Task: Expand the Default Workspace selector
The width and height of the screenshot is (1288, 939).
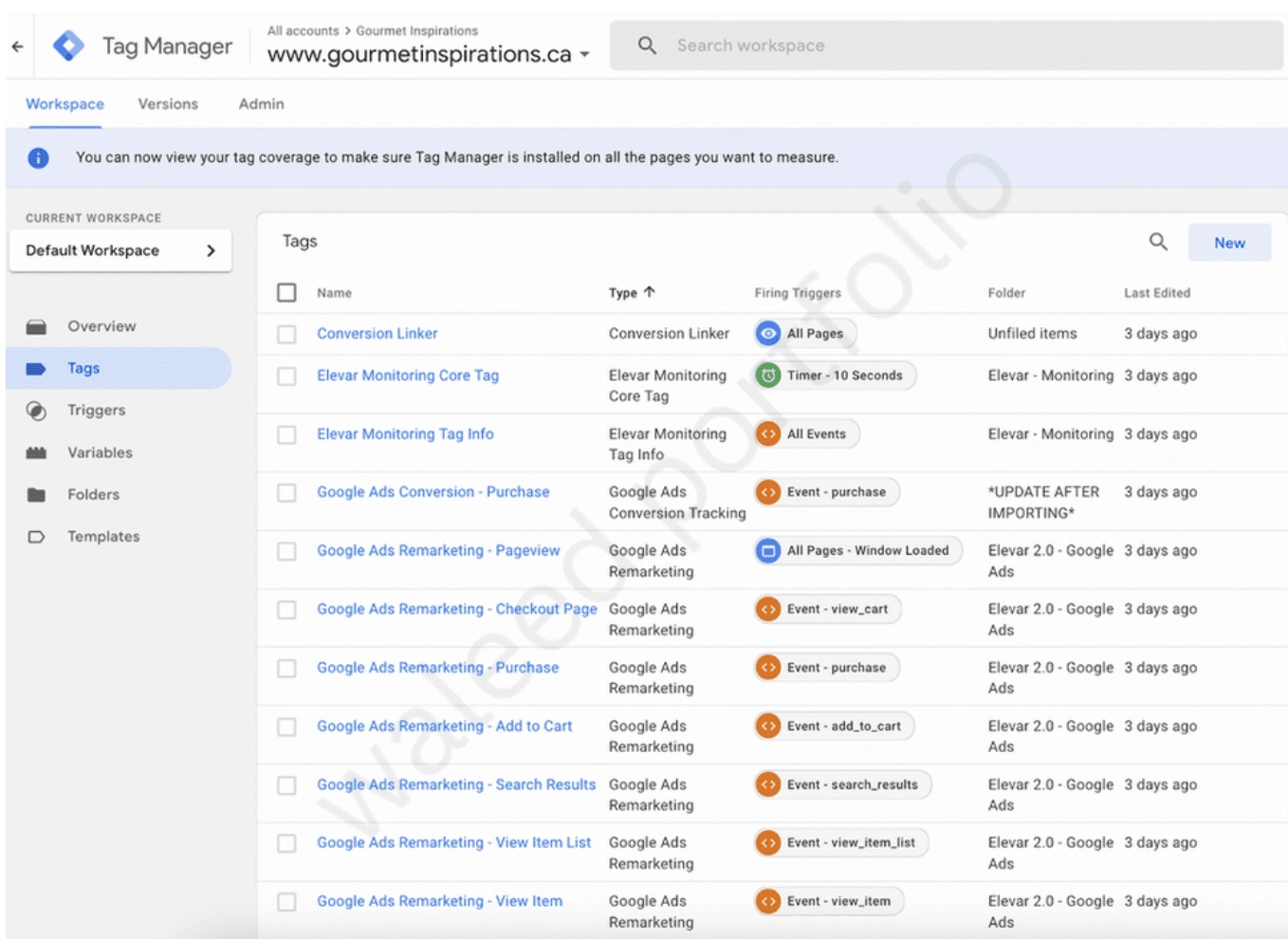Action: click(120, 251)
